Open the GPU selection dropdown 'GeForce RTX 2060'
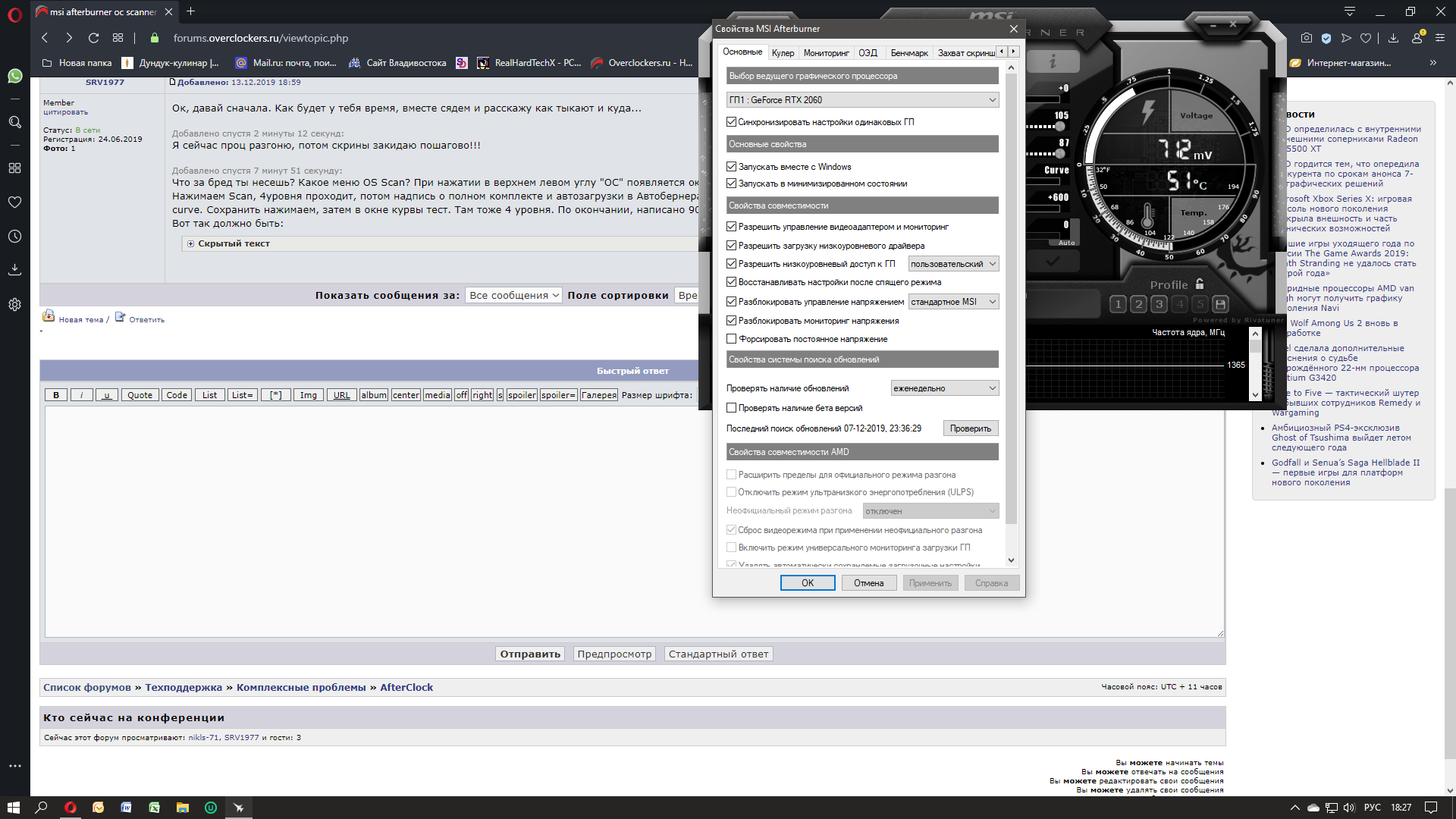 [x=862, y=100]
